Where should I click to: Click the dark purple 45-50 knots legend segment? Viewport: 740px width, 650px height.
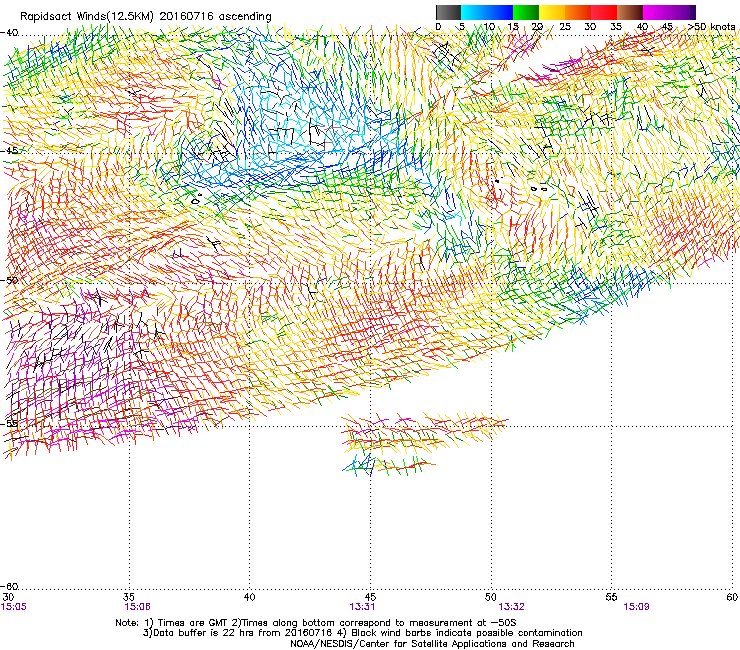click(682, 12)
